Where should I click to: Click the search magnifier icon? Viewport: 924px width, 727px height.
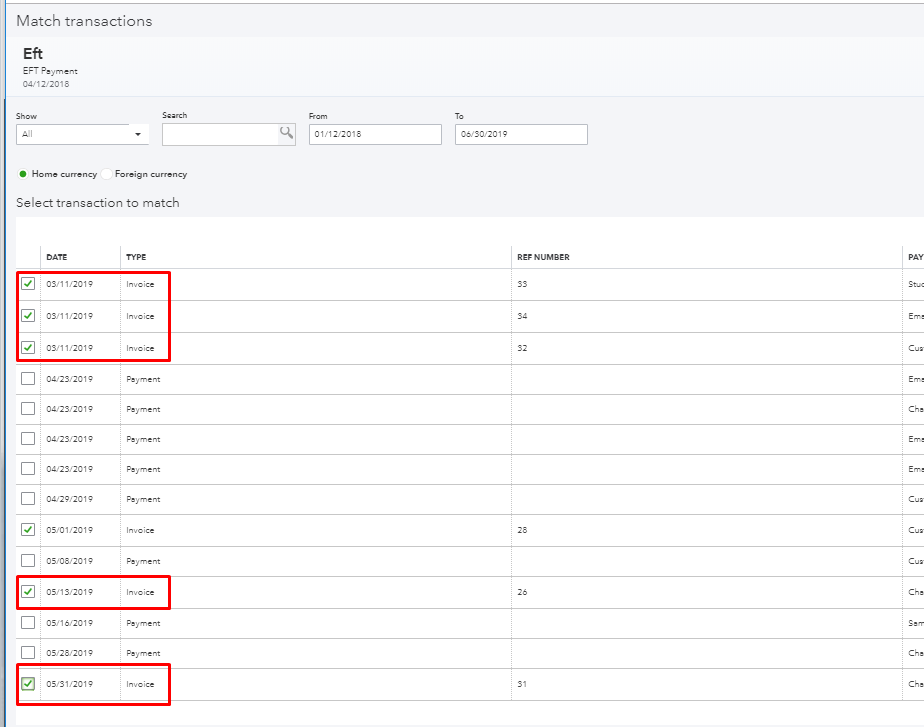pyautogui.click(x=287, y=133)
